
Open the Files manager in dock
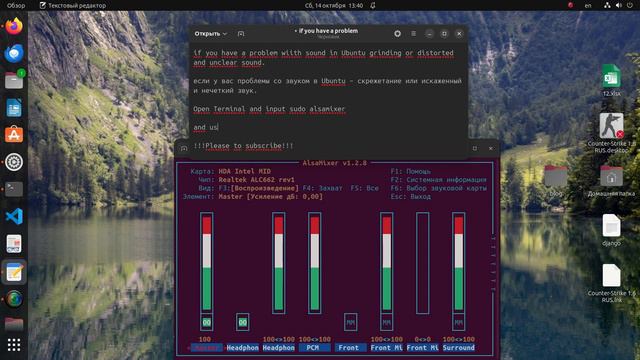(14, 80)
